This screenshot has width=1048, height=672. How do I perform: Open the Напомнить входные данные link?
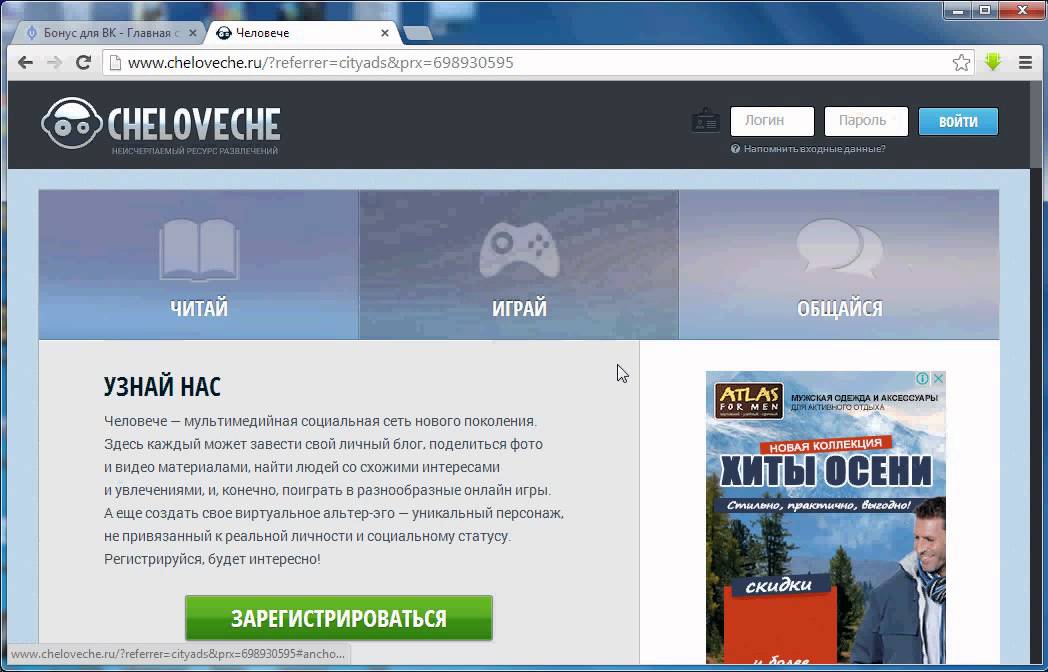click(x=814, y=148)
